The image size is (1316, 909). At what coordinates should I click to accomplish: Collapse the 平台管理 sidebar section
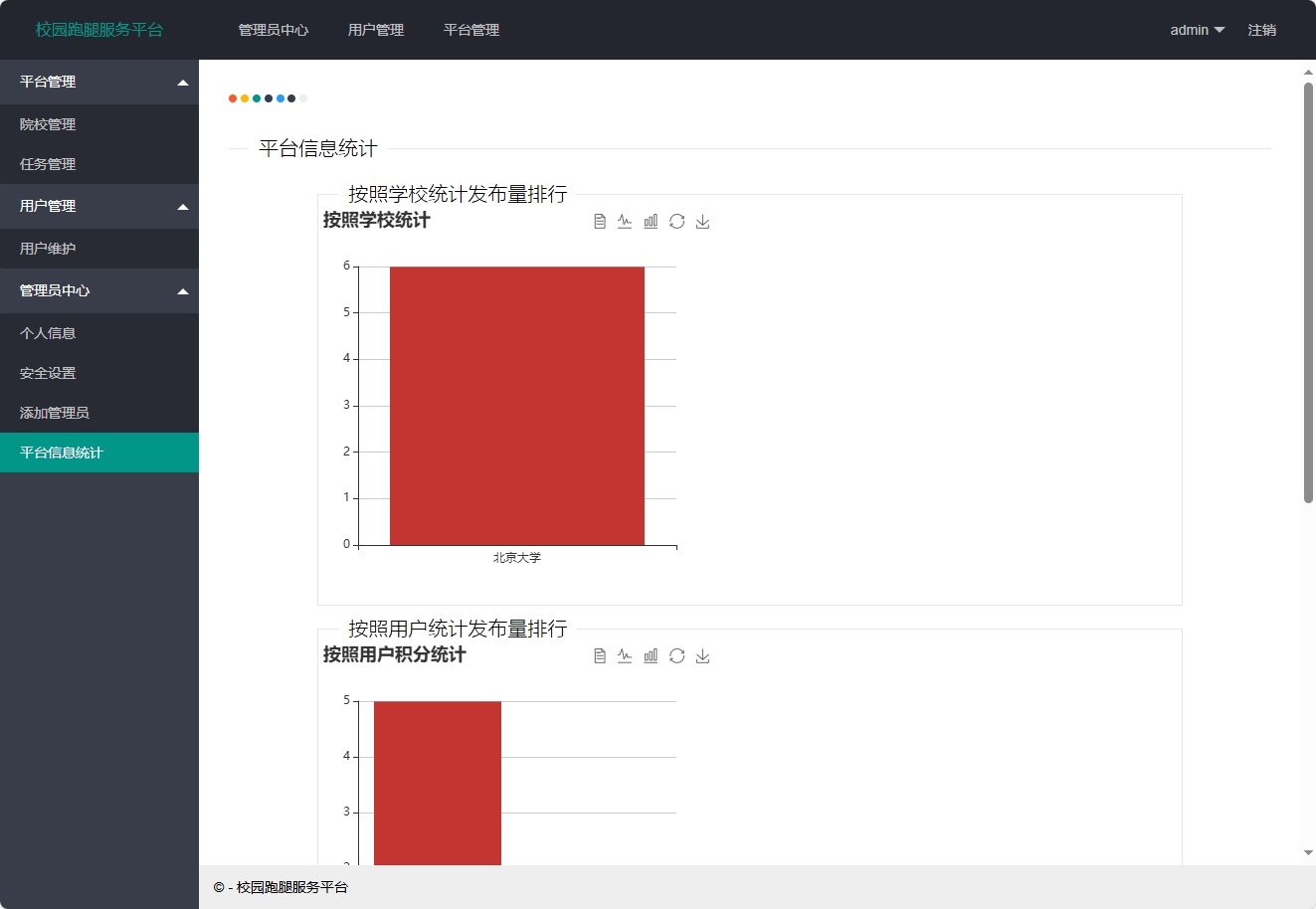point(99,82)
